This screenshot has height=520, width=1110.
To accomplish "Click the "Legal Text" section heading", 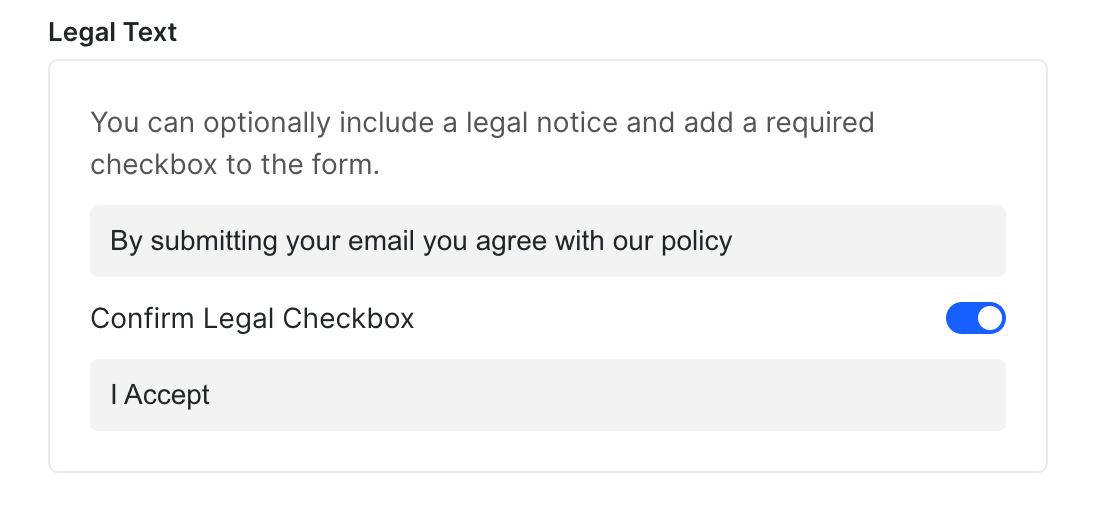I will pos(112,32).
